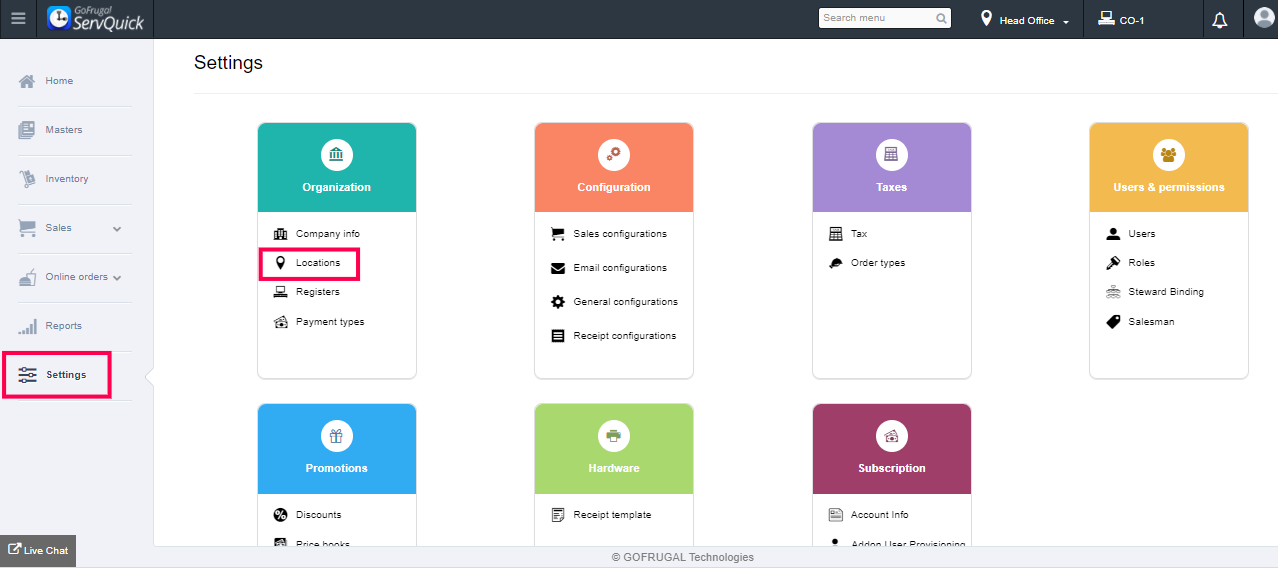
Task: Open the Users link
Action: (1142, 234)
